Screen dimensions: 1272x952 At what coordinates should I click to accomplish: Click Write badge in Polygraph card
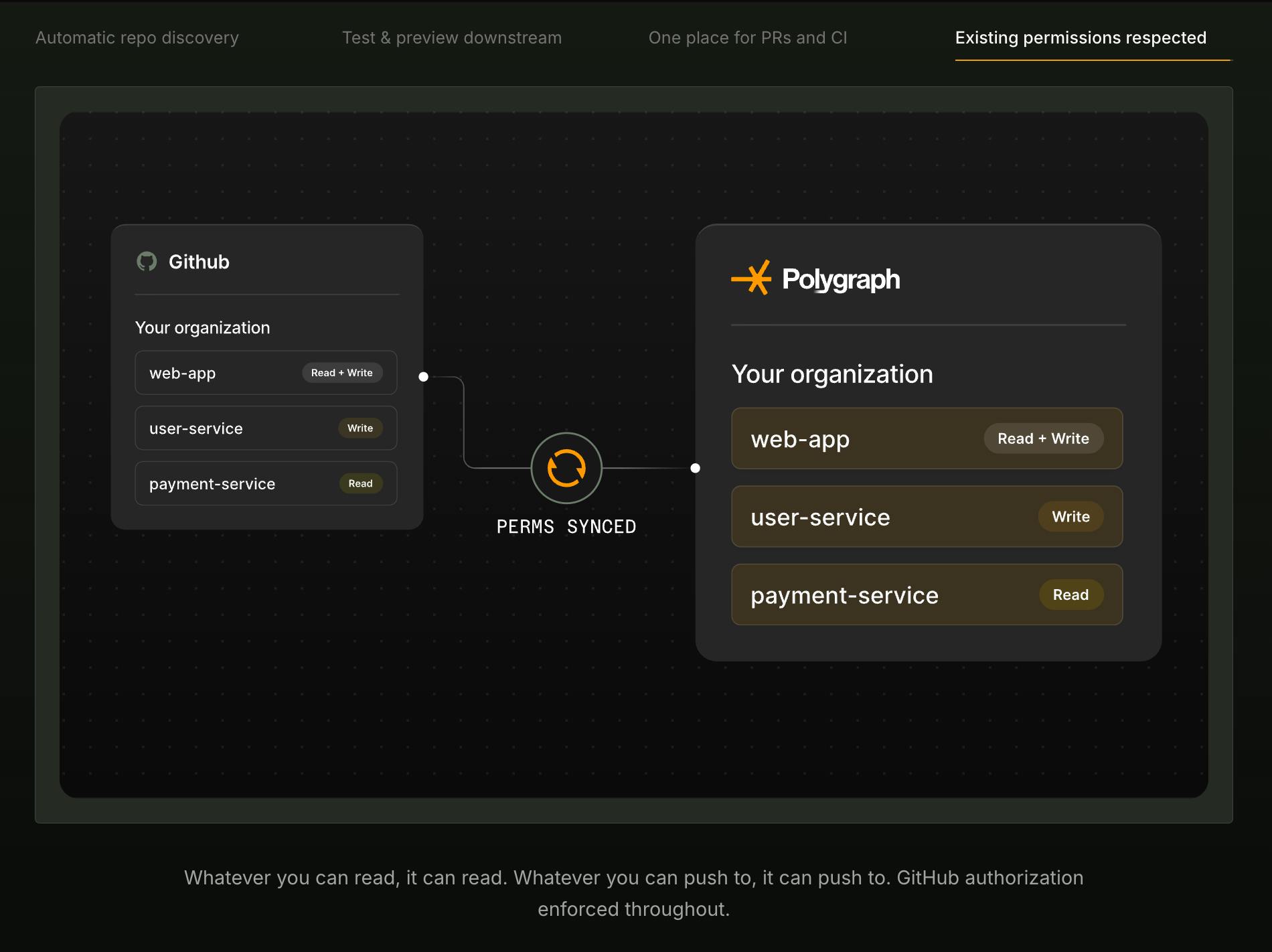pos(1071,516)
